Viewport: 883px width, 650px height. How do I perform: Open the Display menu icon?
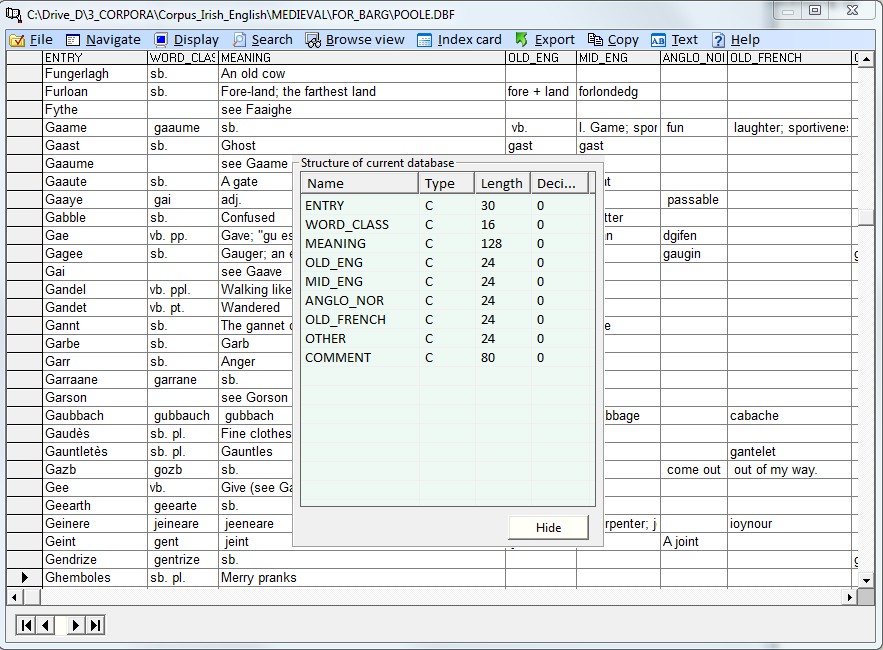[161, 40]
